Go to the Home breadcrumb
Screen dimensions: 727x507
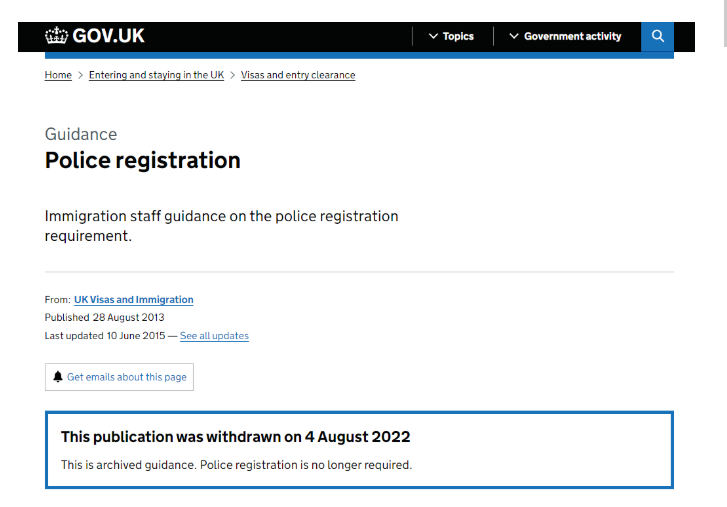point(58,75)
